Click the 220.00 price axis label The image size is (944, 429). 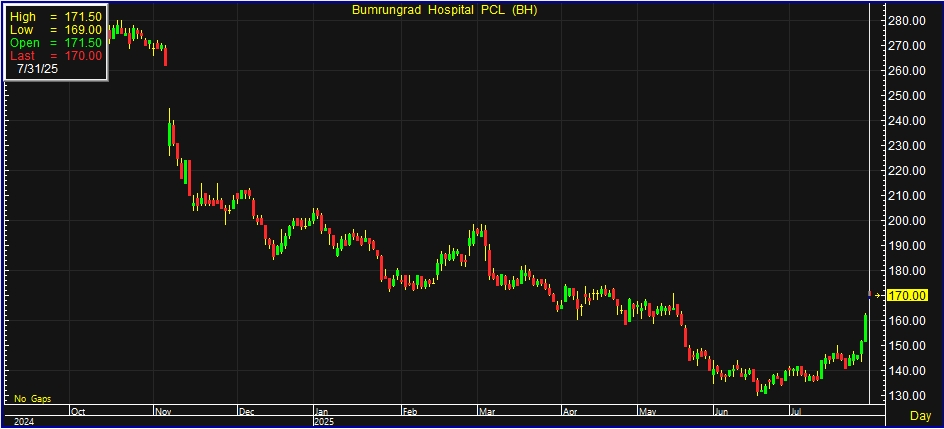[907, 171]
